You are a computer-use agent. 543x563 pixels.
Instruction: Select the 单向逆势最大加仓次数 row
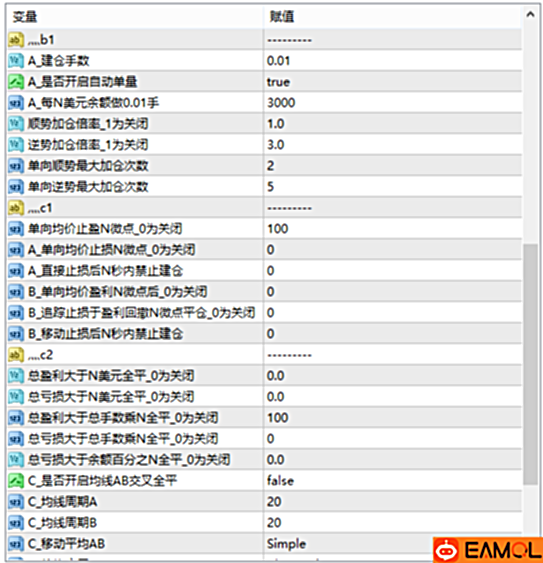click(264, 187)
